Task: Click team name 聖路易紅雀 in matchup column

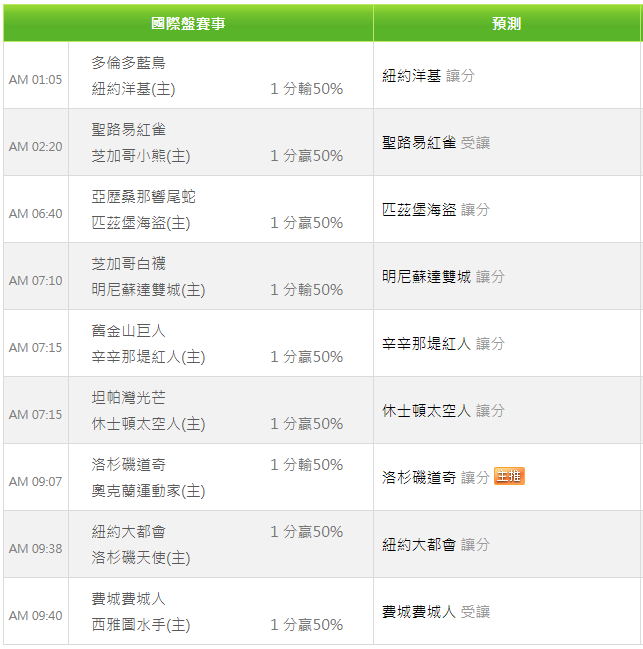Action: tap(128, 130)
